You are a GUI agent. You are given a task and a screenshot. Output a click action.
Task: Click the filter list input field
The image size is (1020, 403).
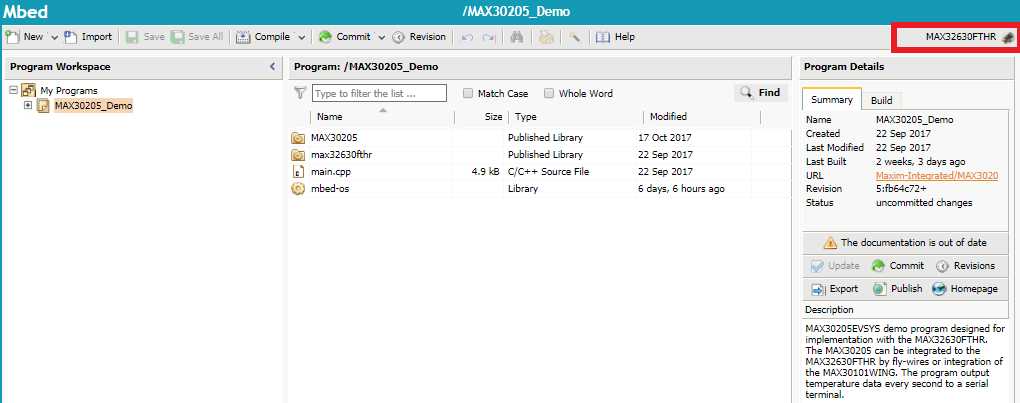pyautogui.click(x=379, y=93)
